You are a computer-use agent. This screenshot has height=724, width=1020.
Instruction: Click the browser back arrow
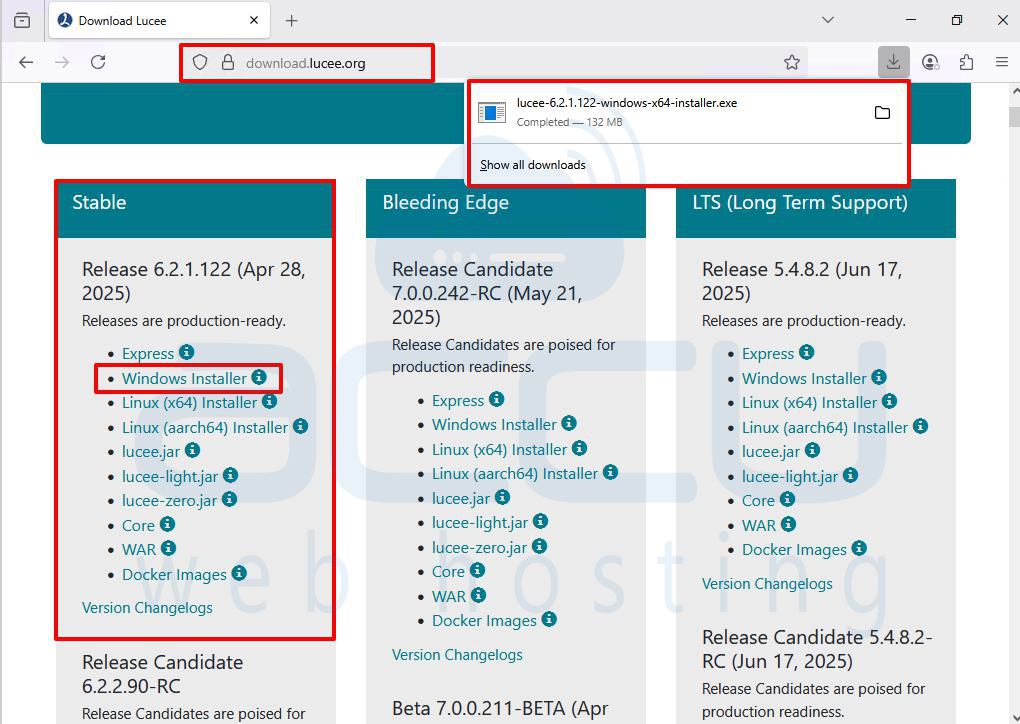(26, 62)
